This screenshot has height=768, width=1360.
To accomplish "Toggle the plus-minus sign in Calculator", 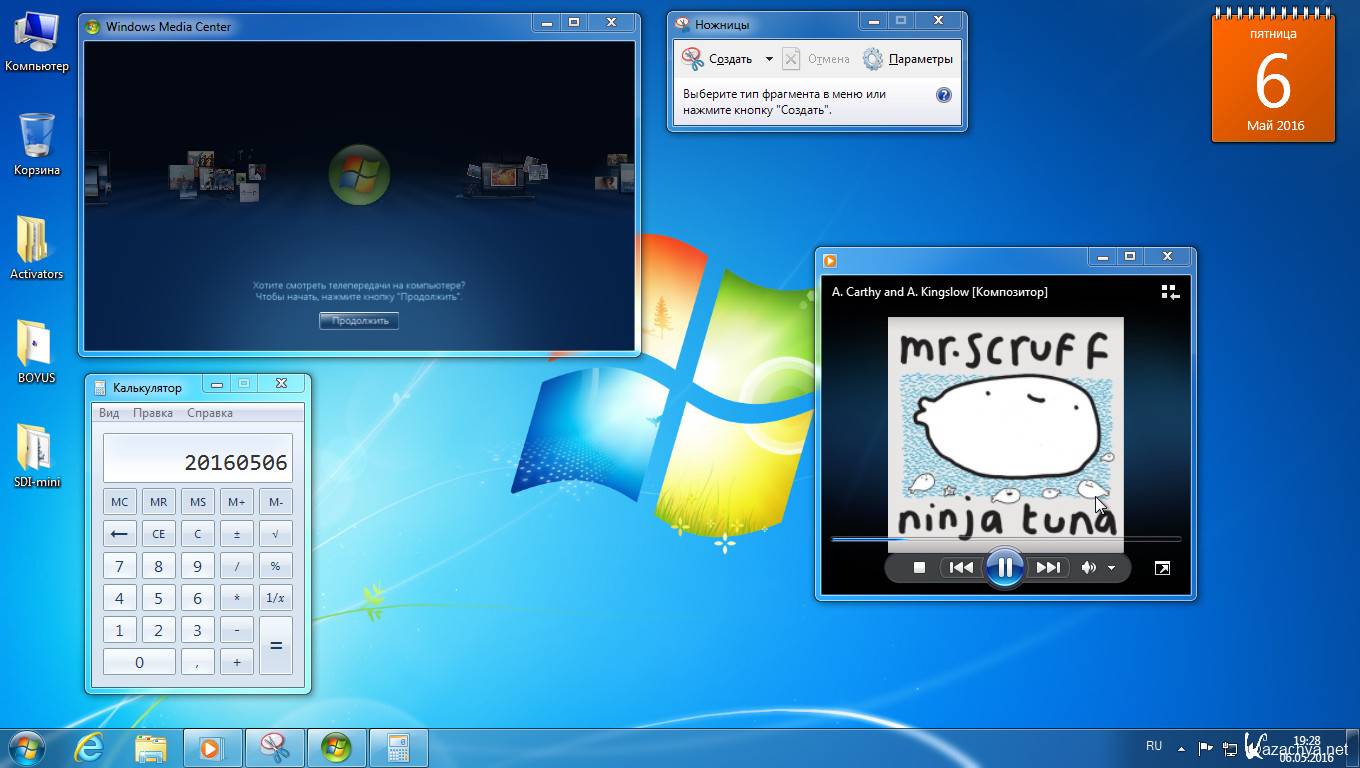I will click(x=237, y=534).
